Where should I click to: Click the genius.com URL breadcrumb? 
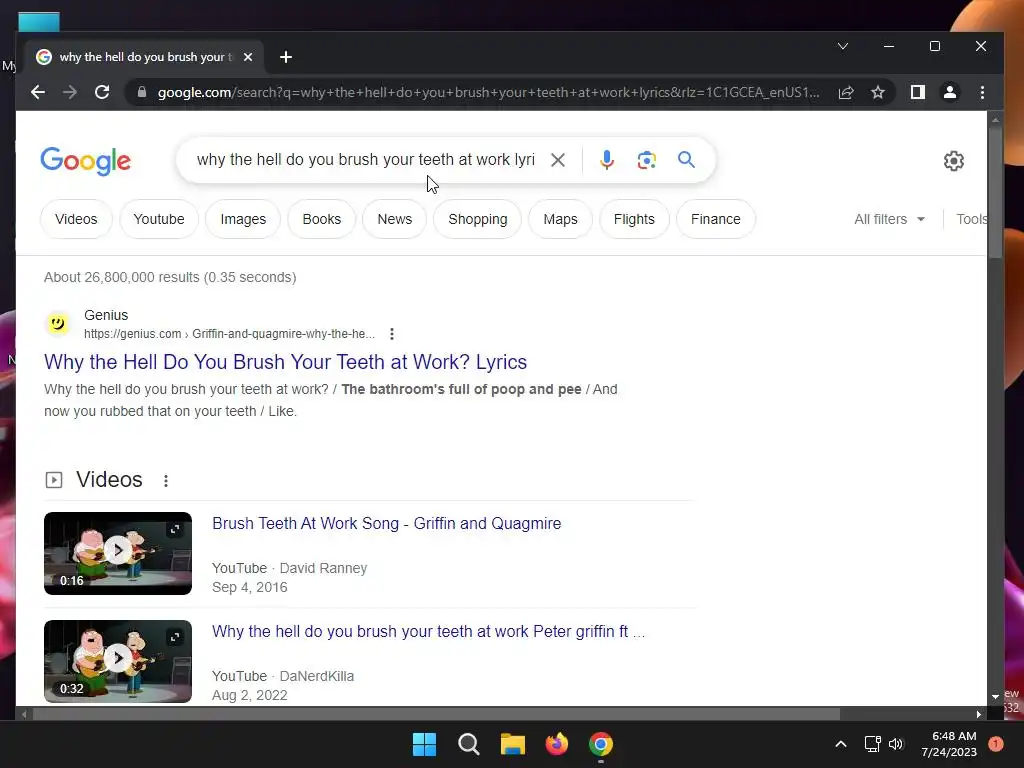coord(229,334)
